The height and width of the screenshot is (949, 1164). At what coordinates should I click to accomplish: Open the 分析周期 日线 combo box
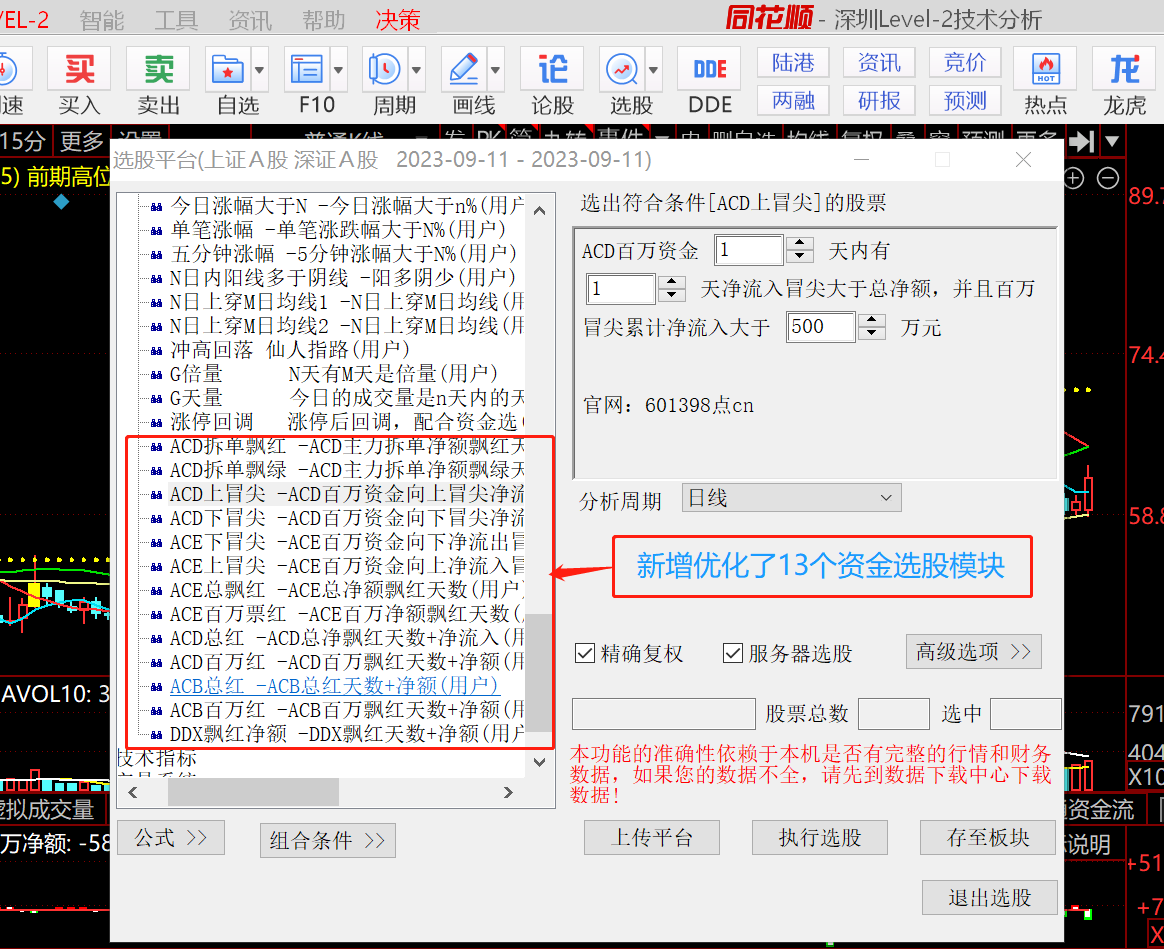click(791, 498)
